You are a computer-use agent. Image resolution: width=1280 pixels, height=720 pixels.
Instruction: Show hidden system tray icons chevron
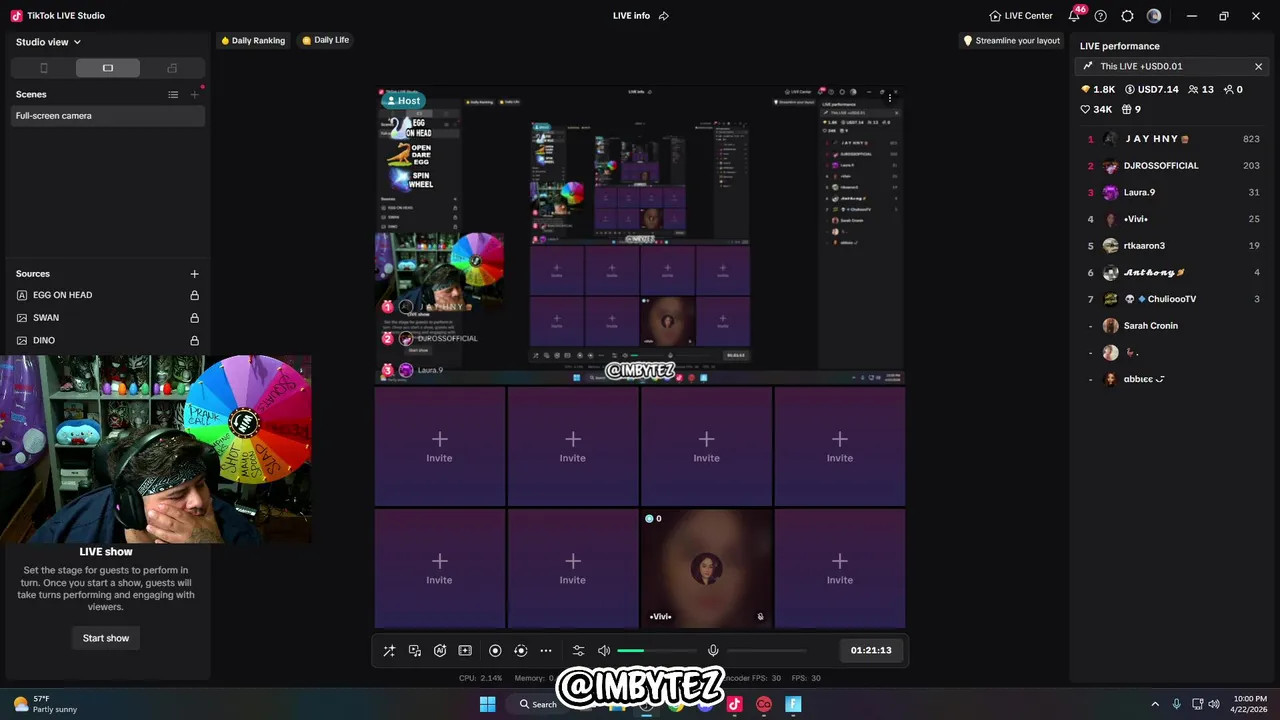1155,704
